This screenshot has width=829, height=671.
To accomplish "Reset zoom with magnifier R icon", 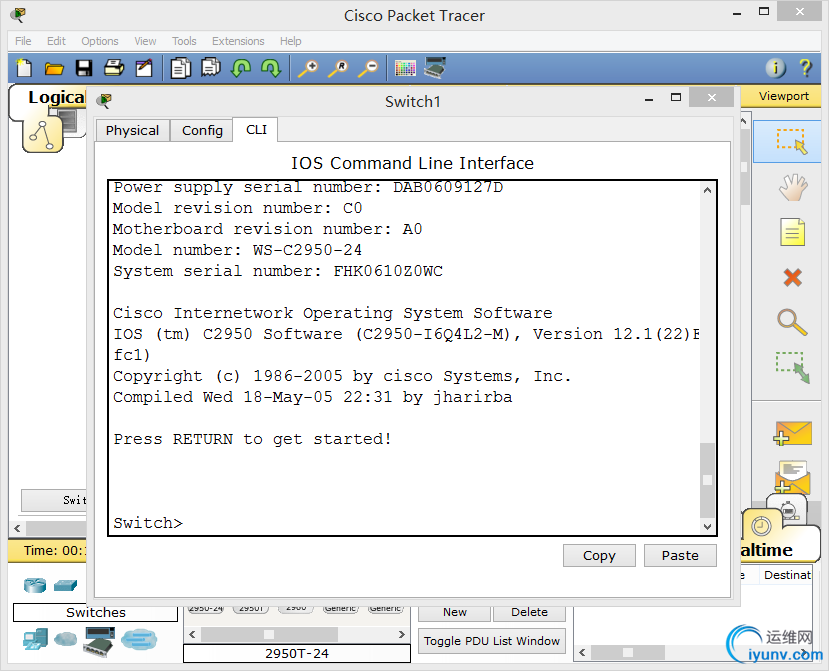I will [338, 69].
